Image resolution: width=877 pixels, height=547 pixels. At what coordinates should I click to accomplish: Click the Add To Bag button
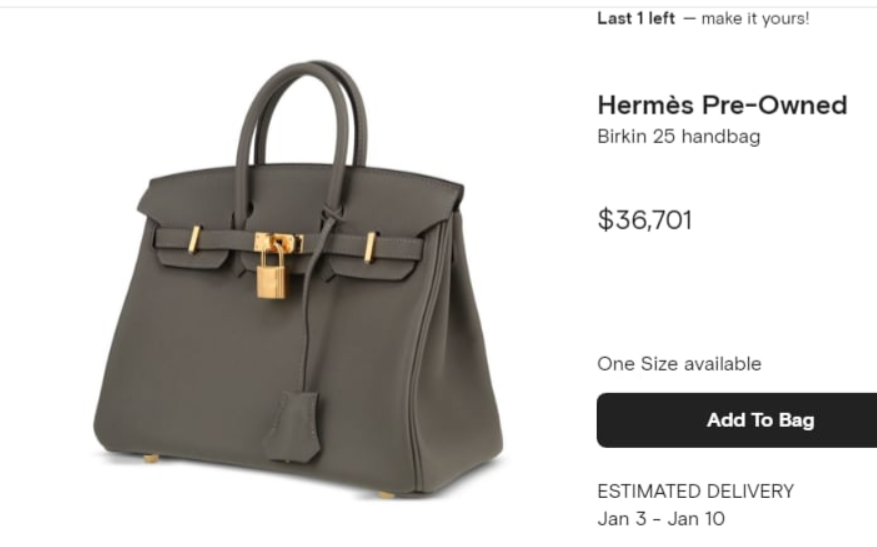coord(737,420)
